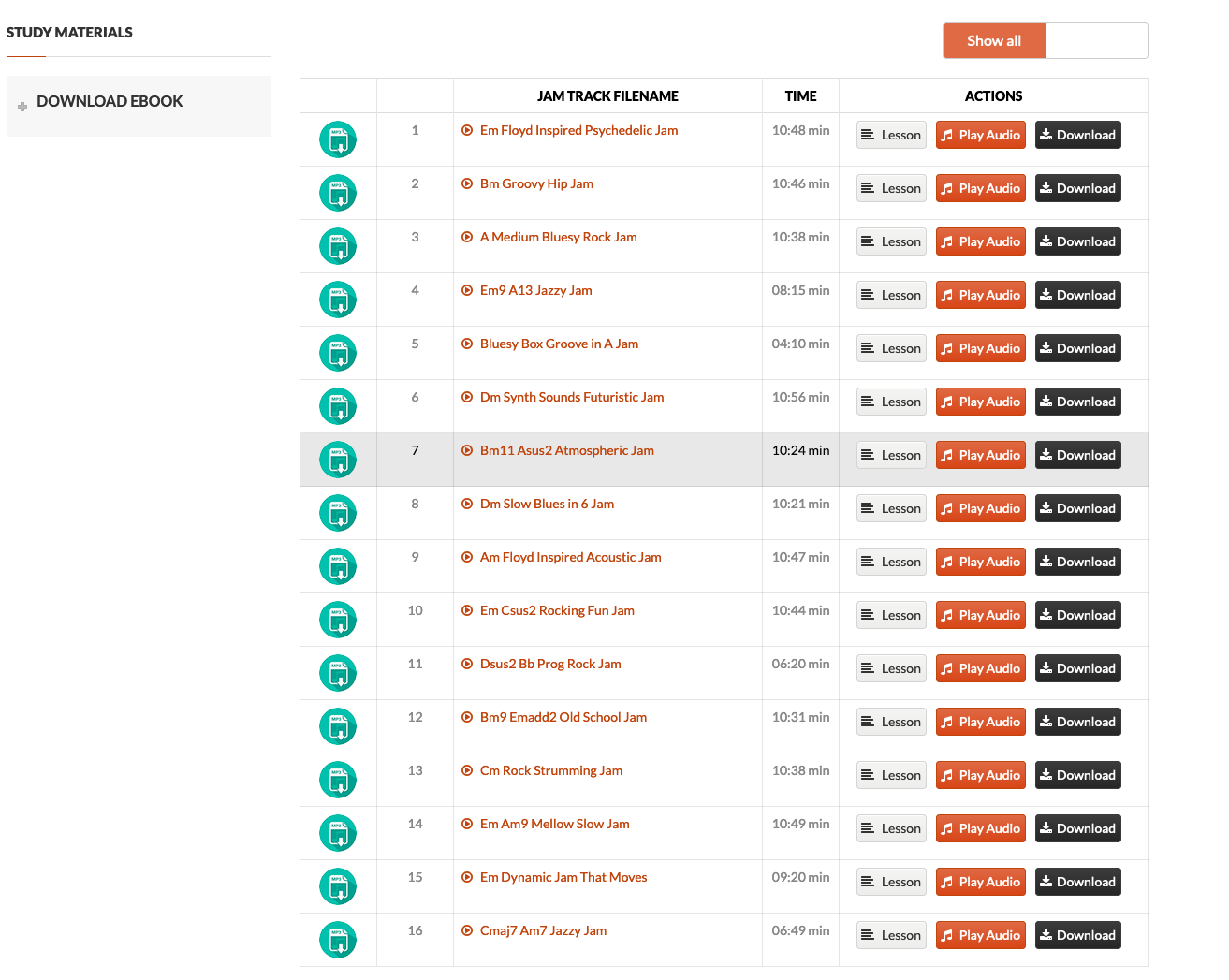
Task: Click play icon before Cm Rock Strumming Jam
Action: click(467, 771)
